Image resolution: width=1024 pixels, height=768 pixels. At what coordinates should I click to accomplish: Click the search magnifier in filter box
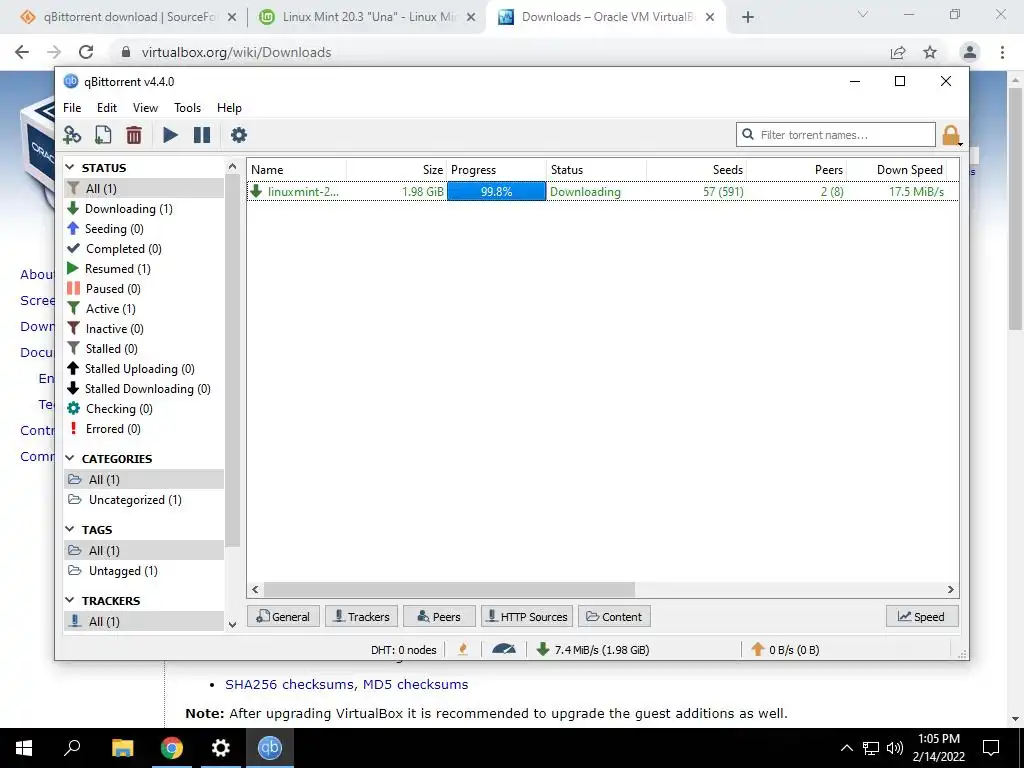(x=748, y=135)
